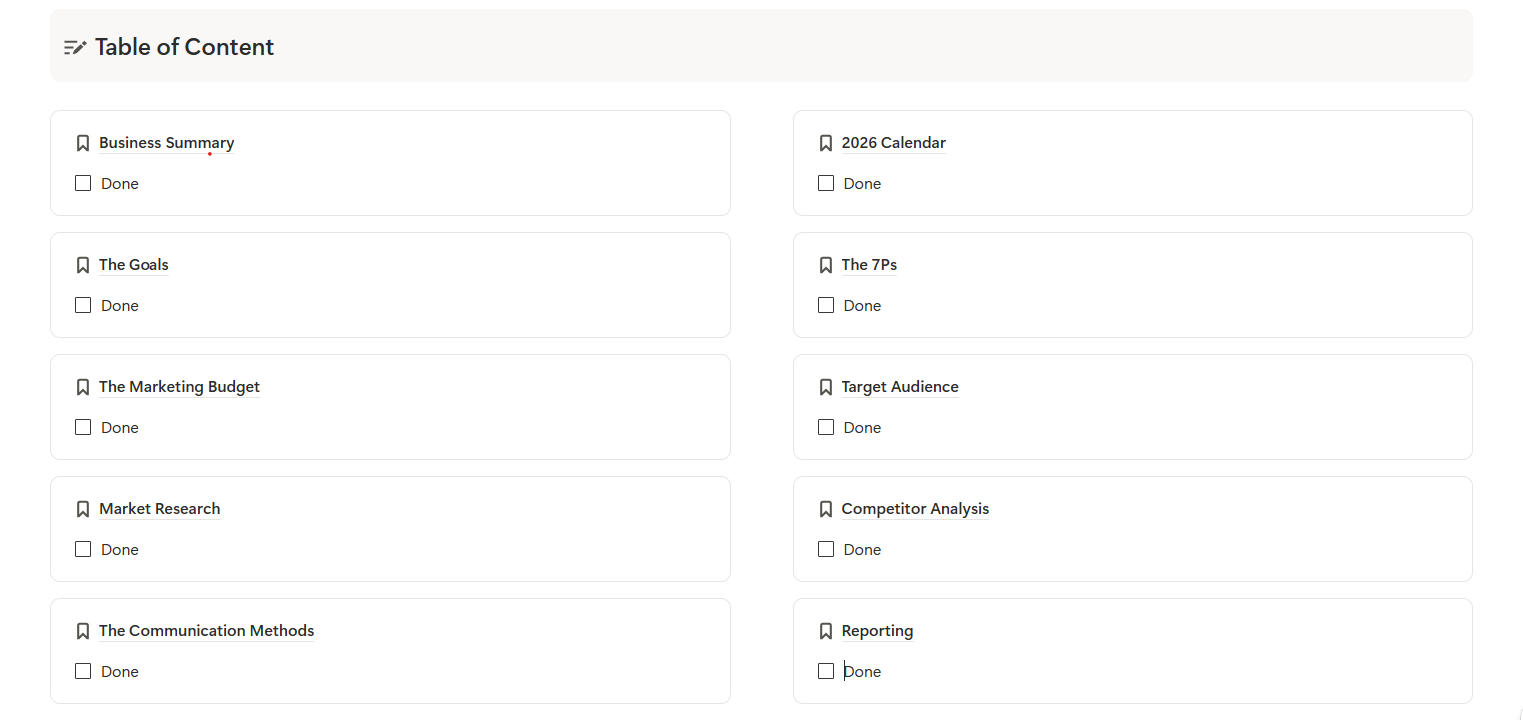Click the bookmark icon next to 2026 Calendar
The image size is (1523, 720).
tap(826, 143)
